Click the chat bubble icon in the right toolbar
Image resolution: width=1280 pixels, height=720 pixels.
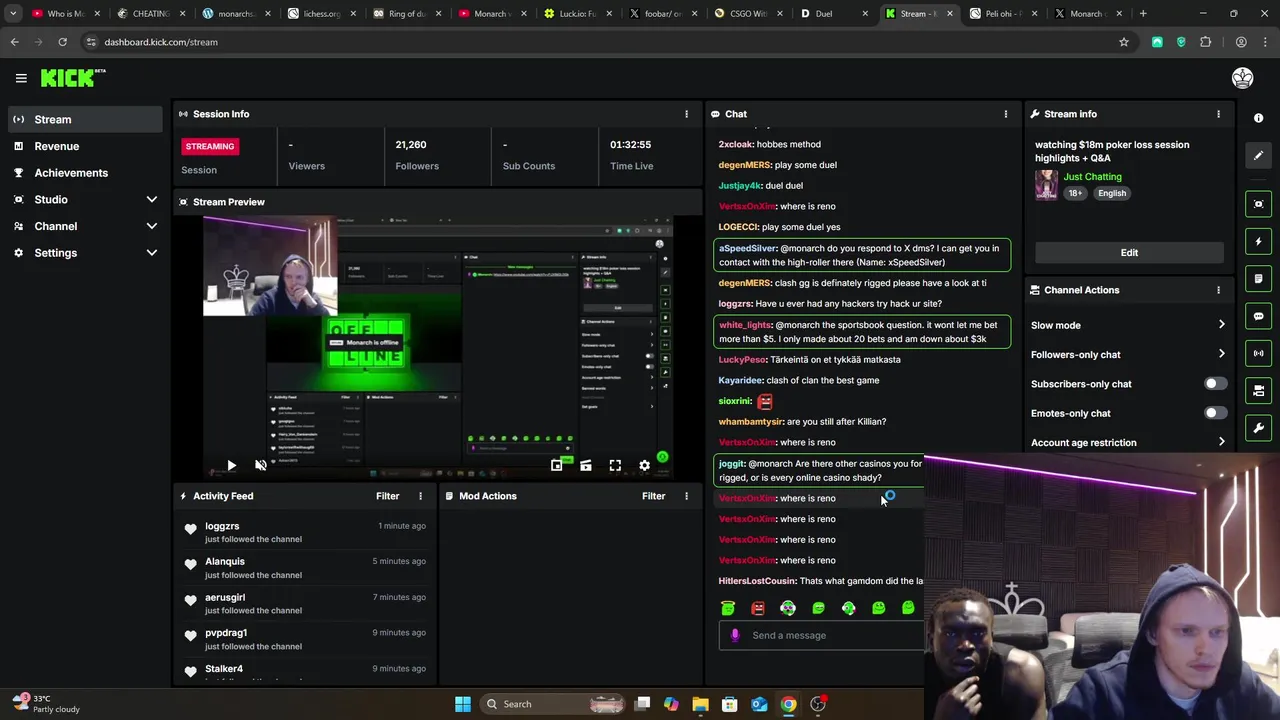point(1258,316)
